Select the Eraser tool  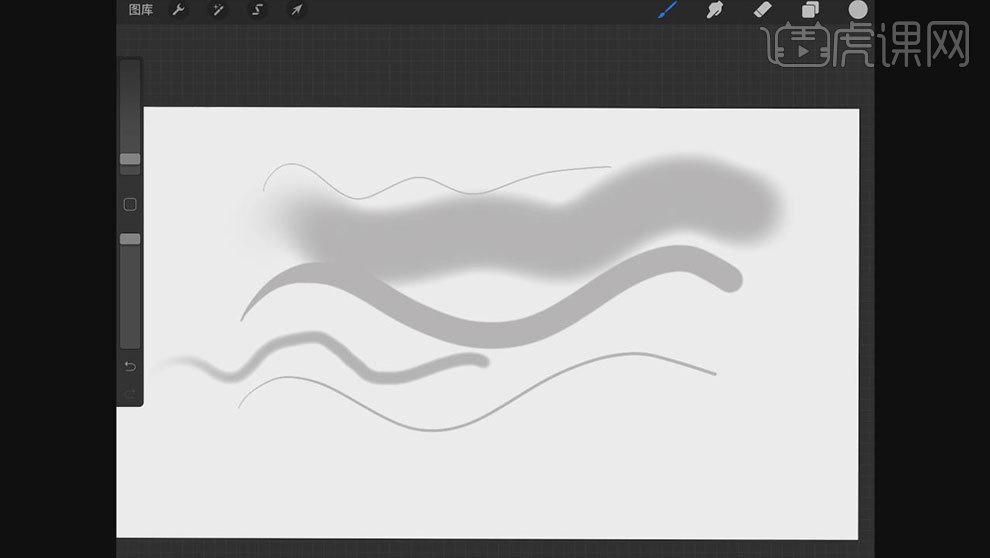click(763, 9)
